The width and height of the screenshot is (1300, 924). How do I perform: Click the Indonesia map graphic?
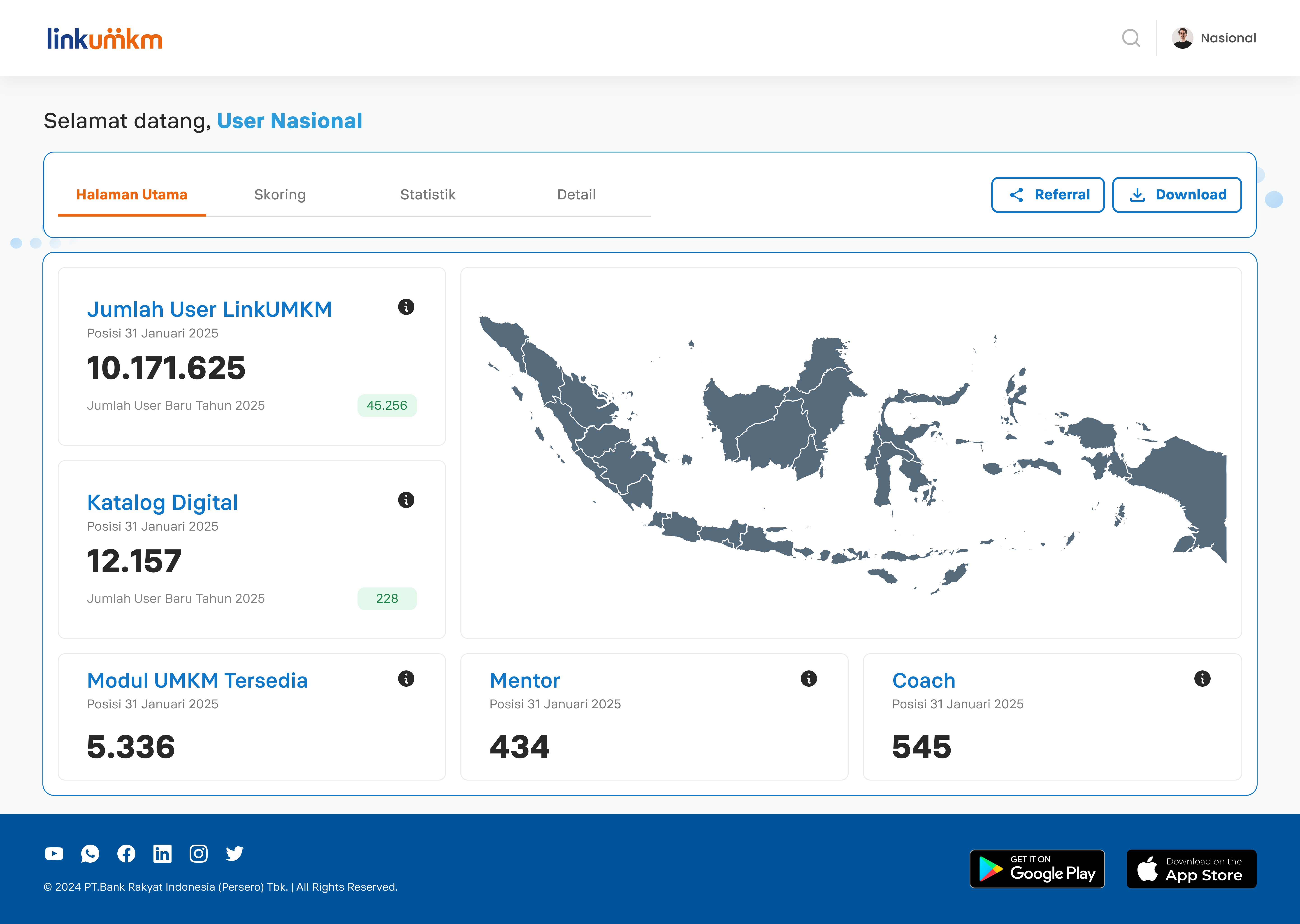click(853, 455)
